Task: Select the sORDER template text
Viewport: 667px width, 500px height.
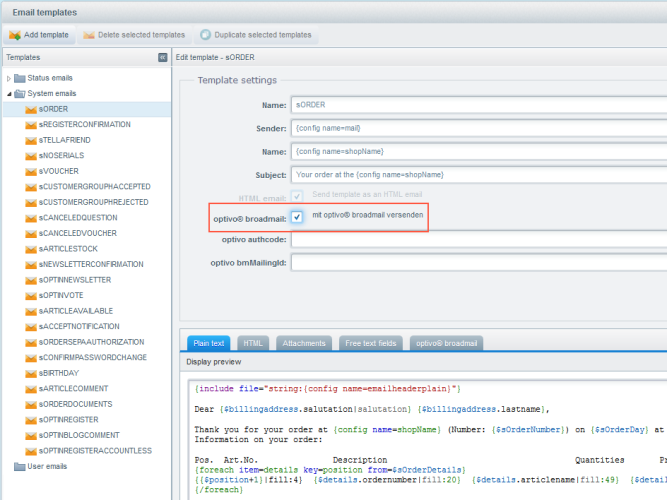Action: pyautogui.click(x=53, y=109)
